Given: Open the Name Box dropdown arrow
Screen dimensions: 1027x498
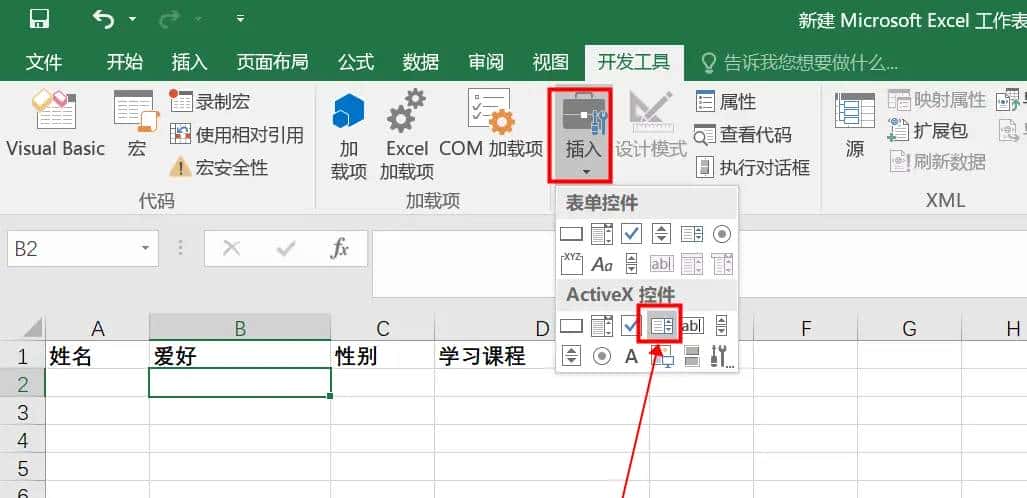Looking at the screenshot, I should (145, 248).
